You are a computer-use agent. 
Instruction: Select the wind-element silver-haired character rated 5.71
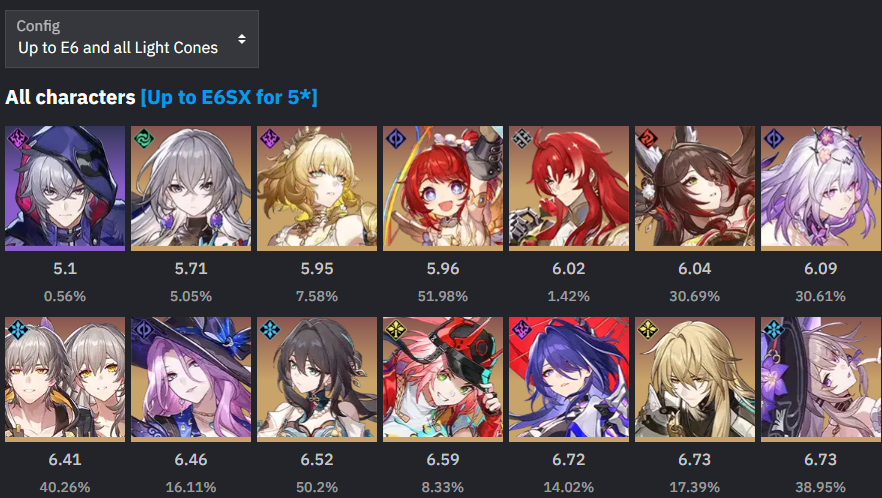pos(191,188)
